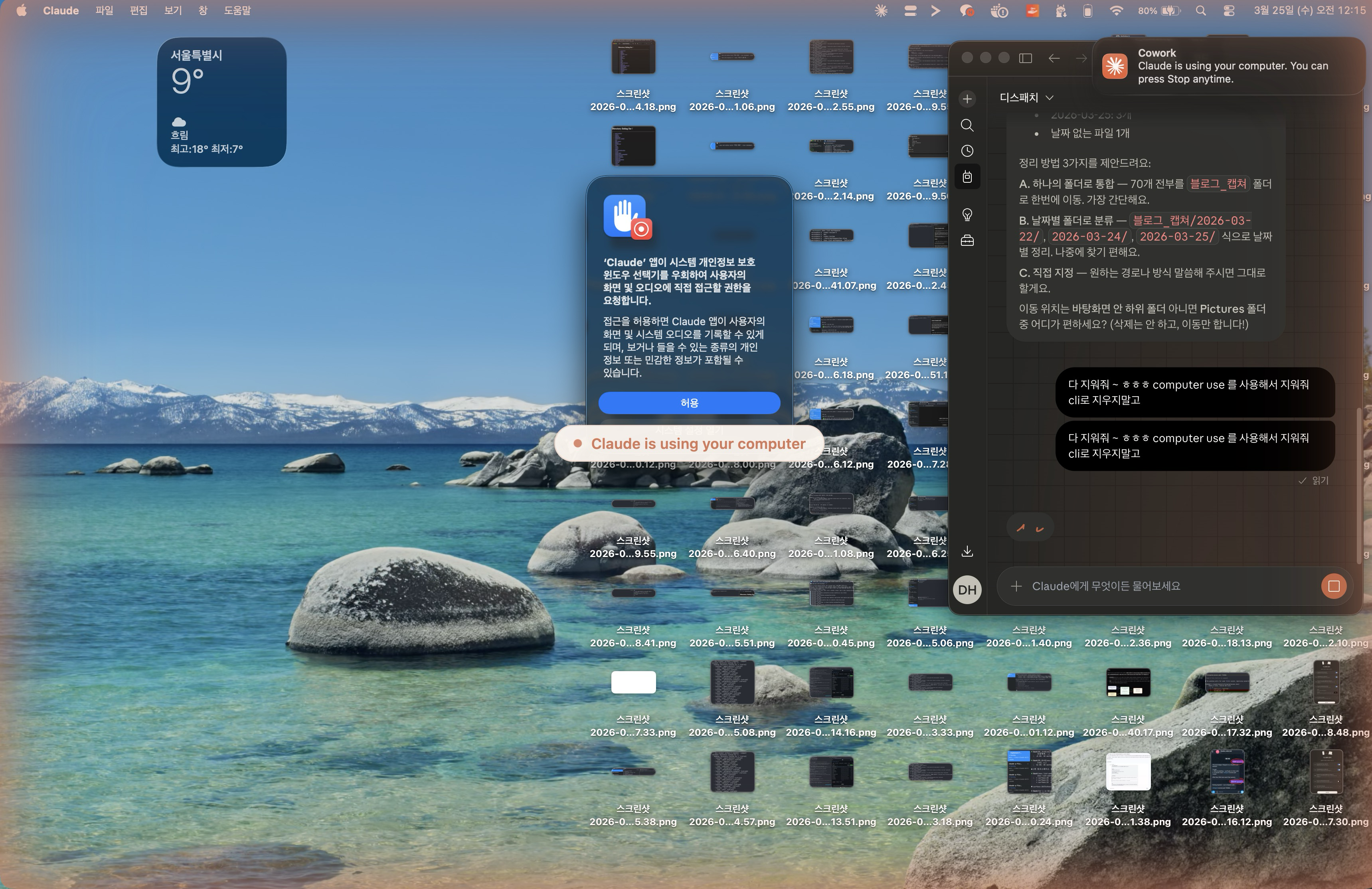Expand the 디스패치 dropdown chevron
1372x889 pixels.
pyautogui.click(x=1049, y=97)
